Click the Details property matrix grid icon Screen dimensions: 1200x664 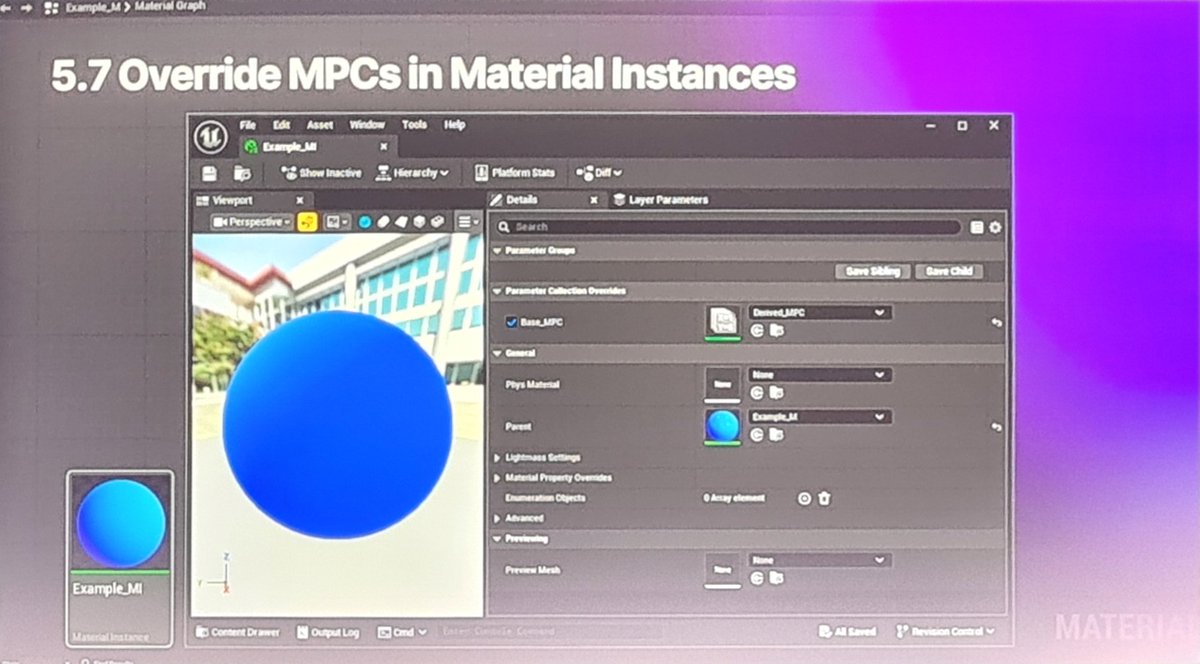coord(977,227)
